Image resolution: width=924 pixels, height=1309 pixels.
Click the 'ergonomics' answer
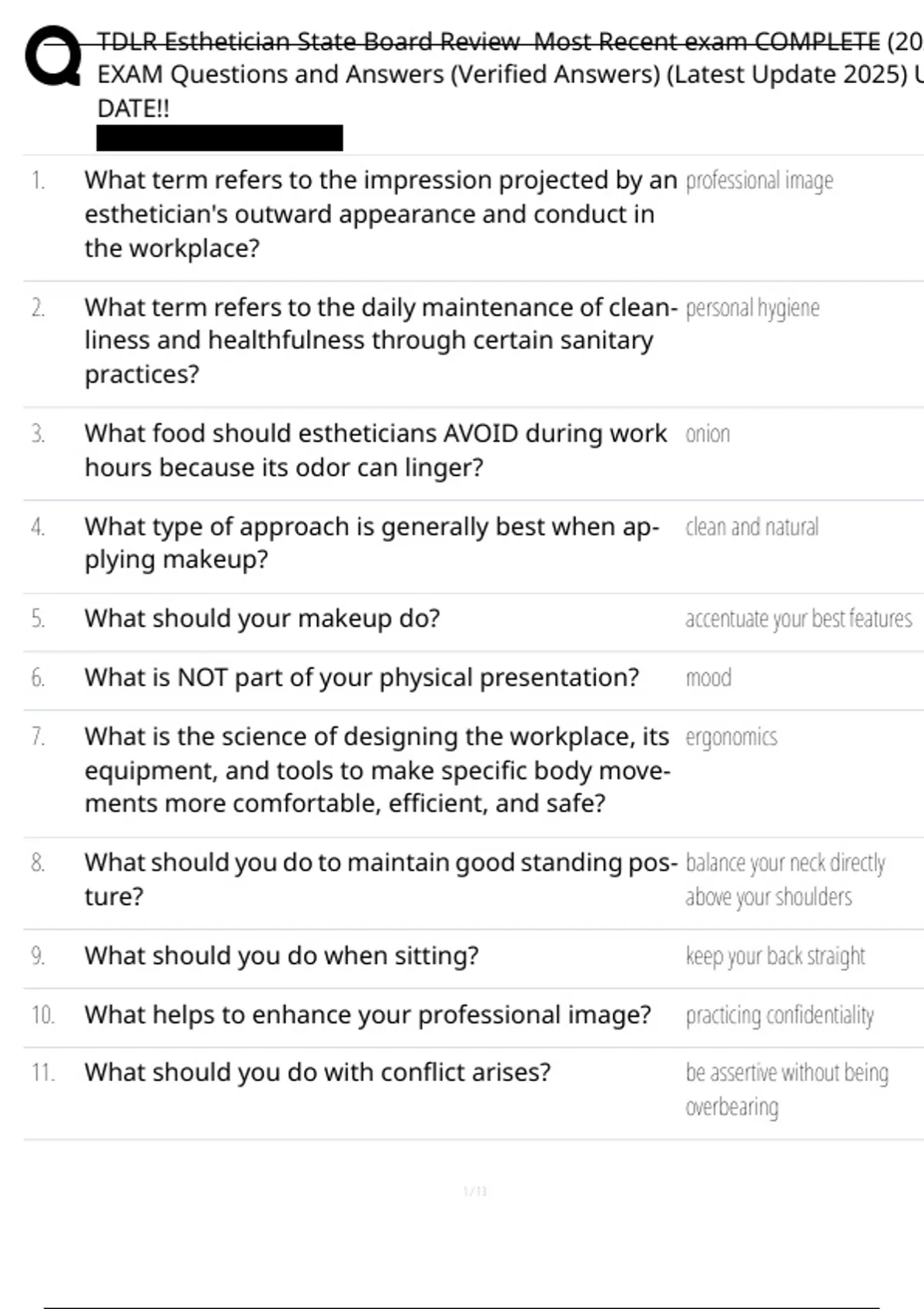[731, 738]
